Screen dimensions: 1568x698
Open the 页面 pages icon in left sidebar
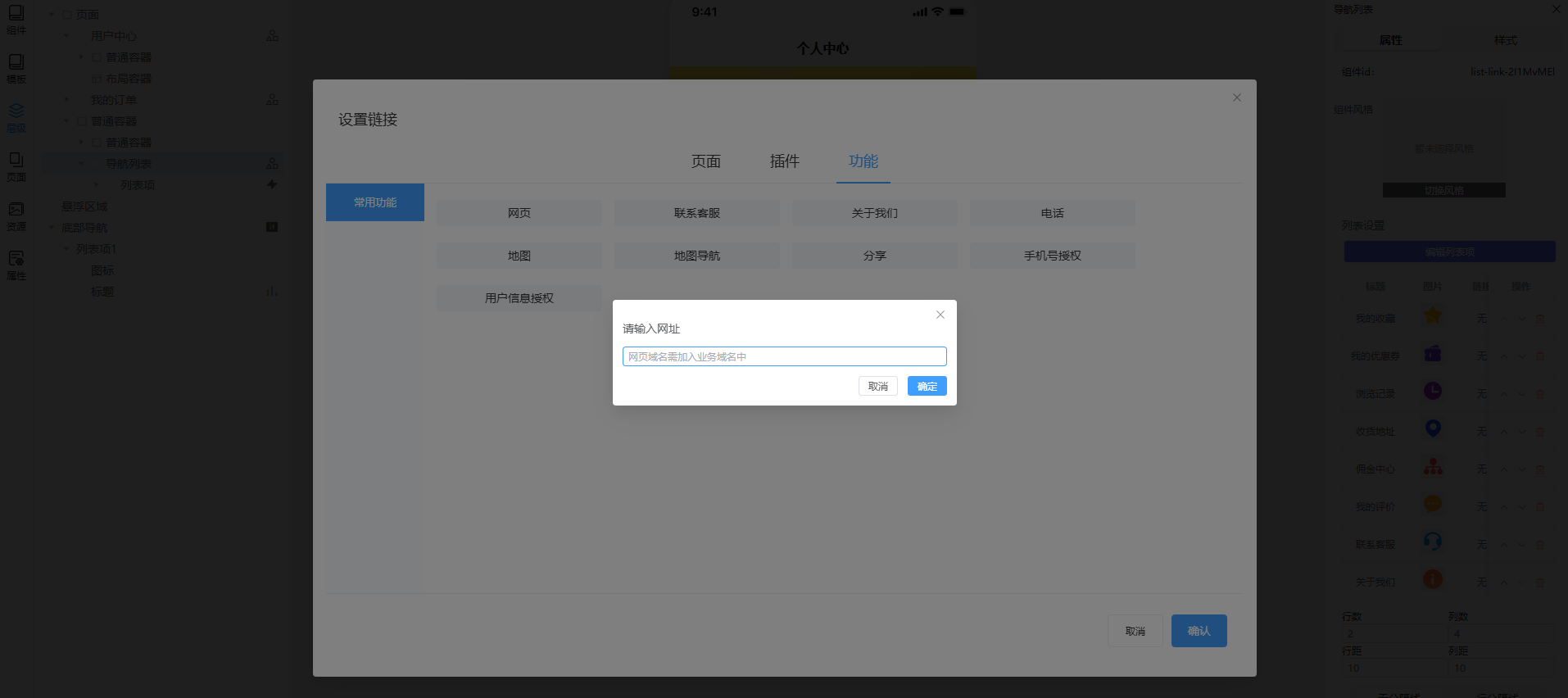click(16, 167)
